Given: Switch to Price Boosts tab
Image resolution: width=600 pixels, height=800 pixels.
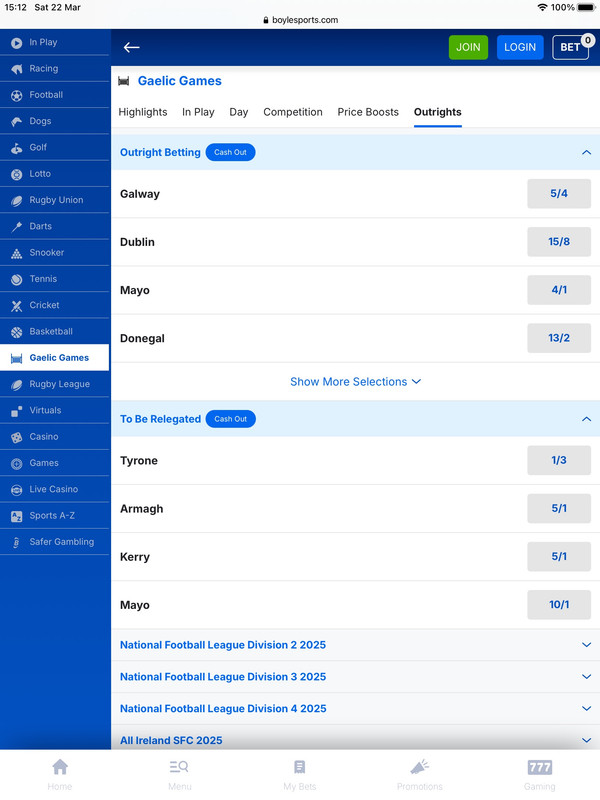Looking at the screenshot, I should [x=368, y=112].
